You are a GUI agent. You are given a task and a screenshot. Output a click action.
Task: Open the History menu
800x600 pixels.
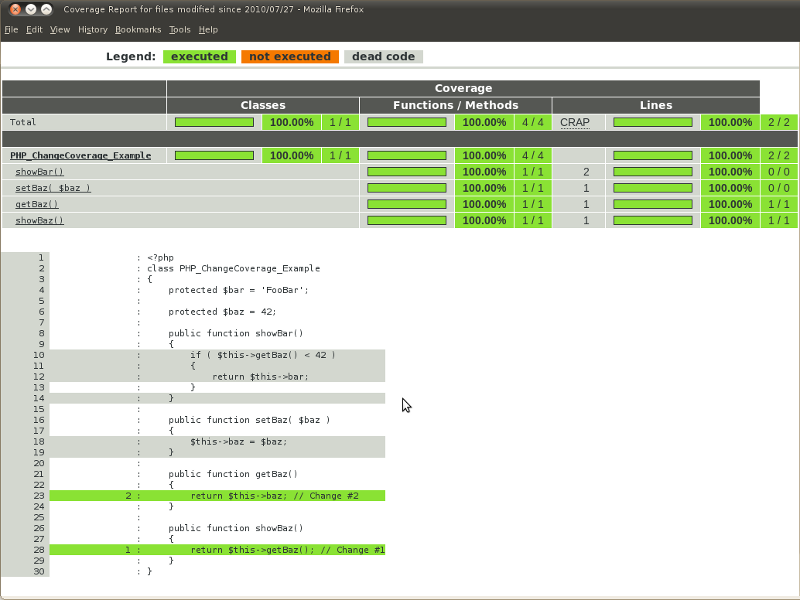click(x=92, y=29)
